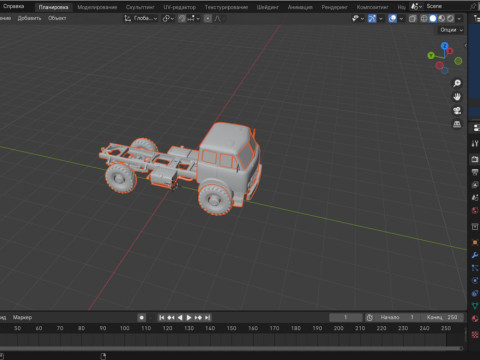Open the Particles properties tab

pos(475,268)
